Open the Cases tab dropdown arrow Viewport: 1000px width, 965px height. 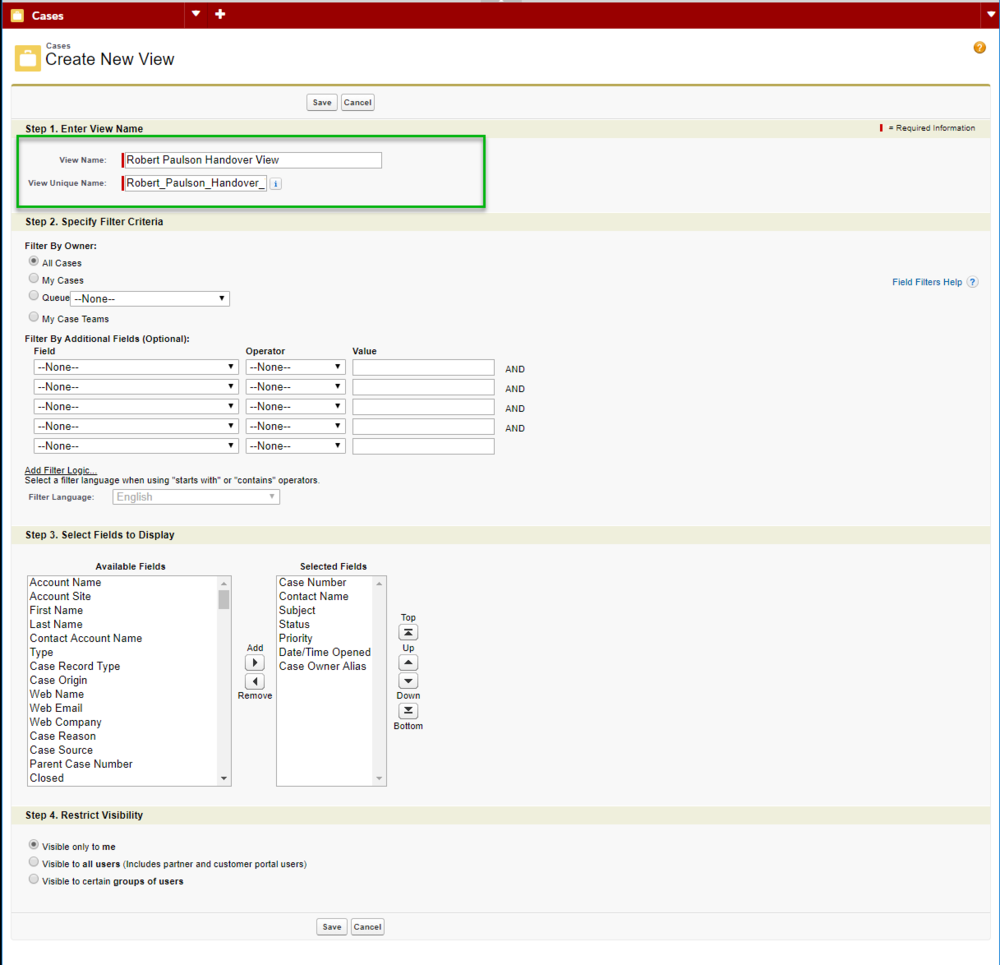click(196, 14)
